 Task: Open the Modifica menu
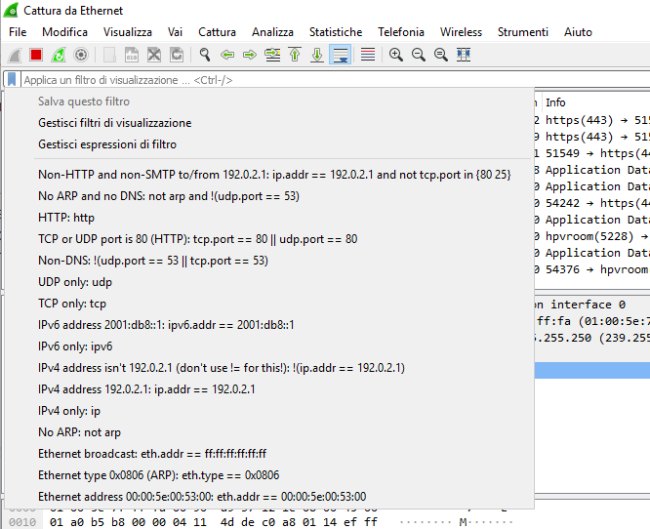[x=65, y=32]
